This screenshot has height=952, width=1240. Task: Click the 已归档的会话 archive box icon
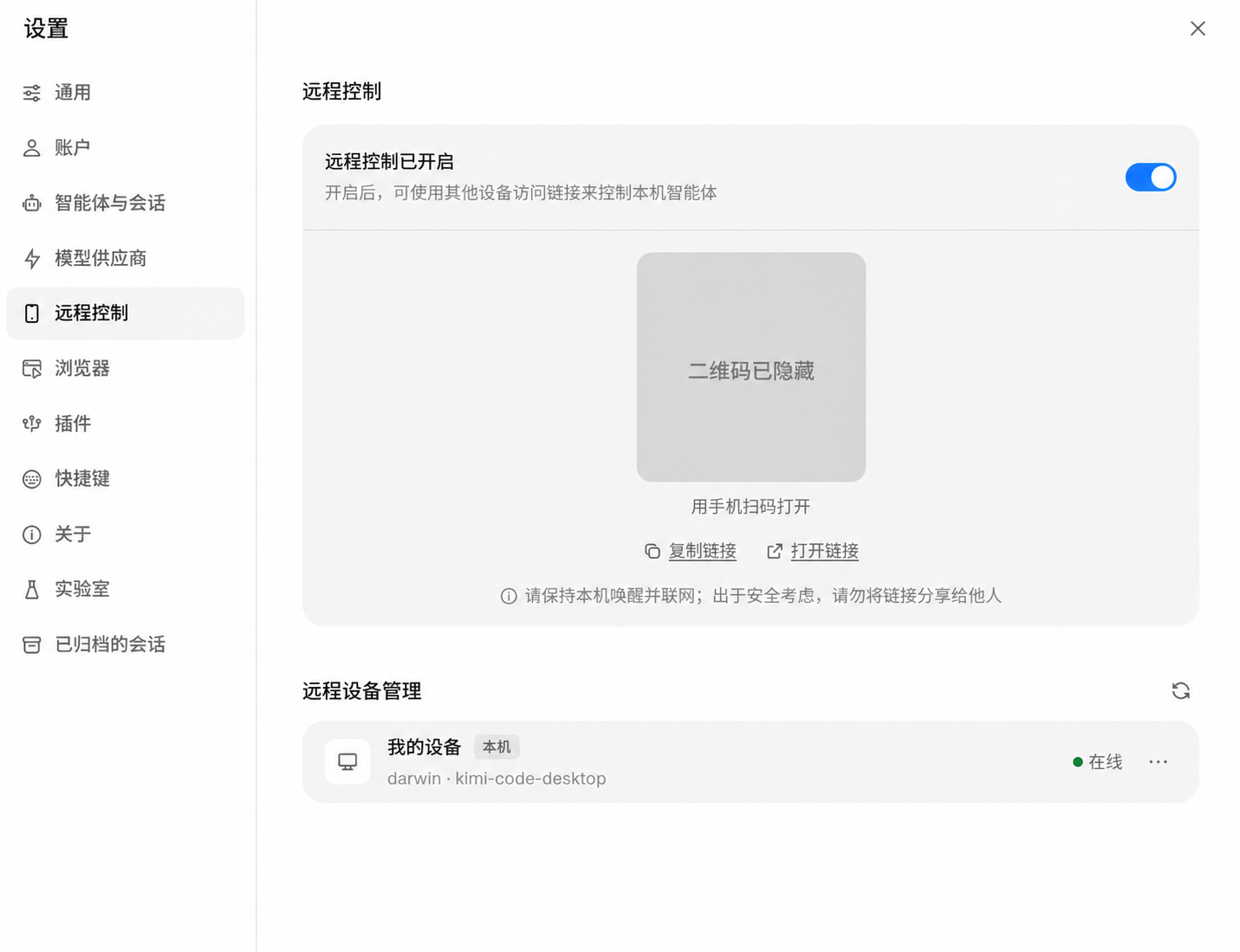click(32, 644)
